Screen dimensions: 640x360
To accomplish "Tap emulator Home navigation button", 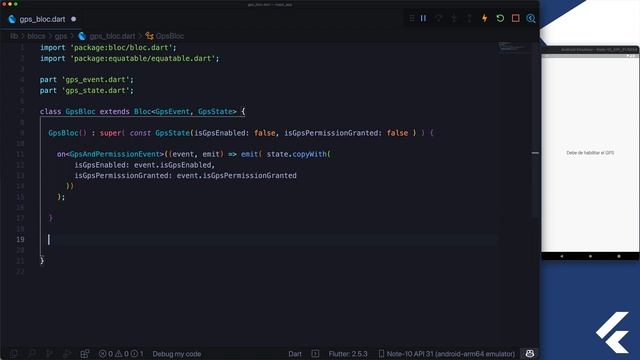I will point(590,256).
